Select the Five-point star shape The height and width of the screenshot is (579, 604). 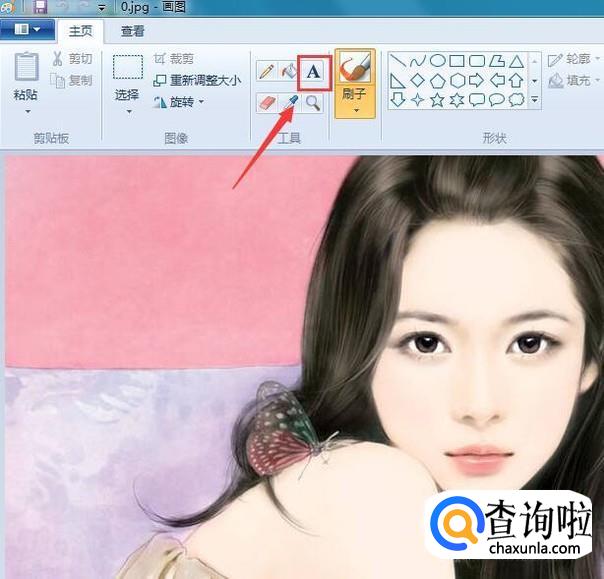pos(437,100)
